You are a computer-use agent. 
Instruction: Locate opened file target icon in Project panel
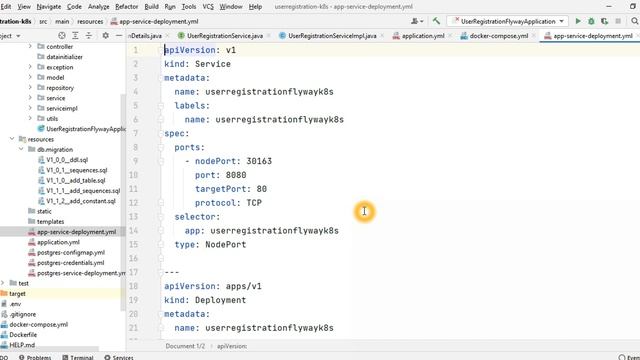[62, 36]
